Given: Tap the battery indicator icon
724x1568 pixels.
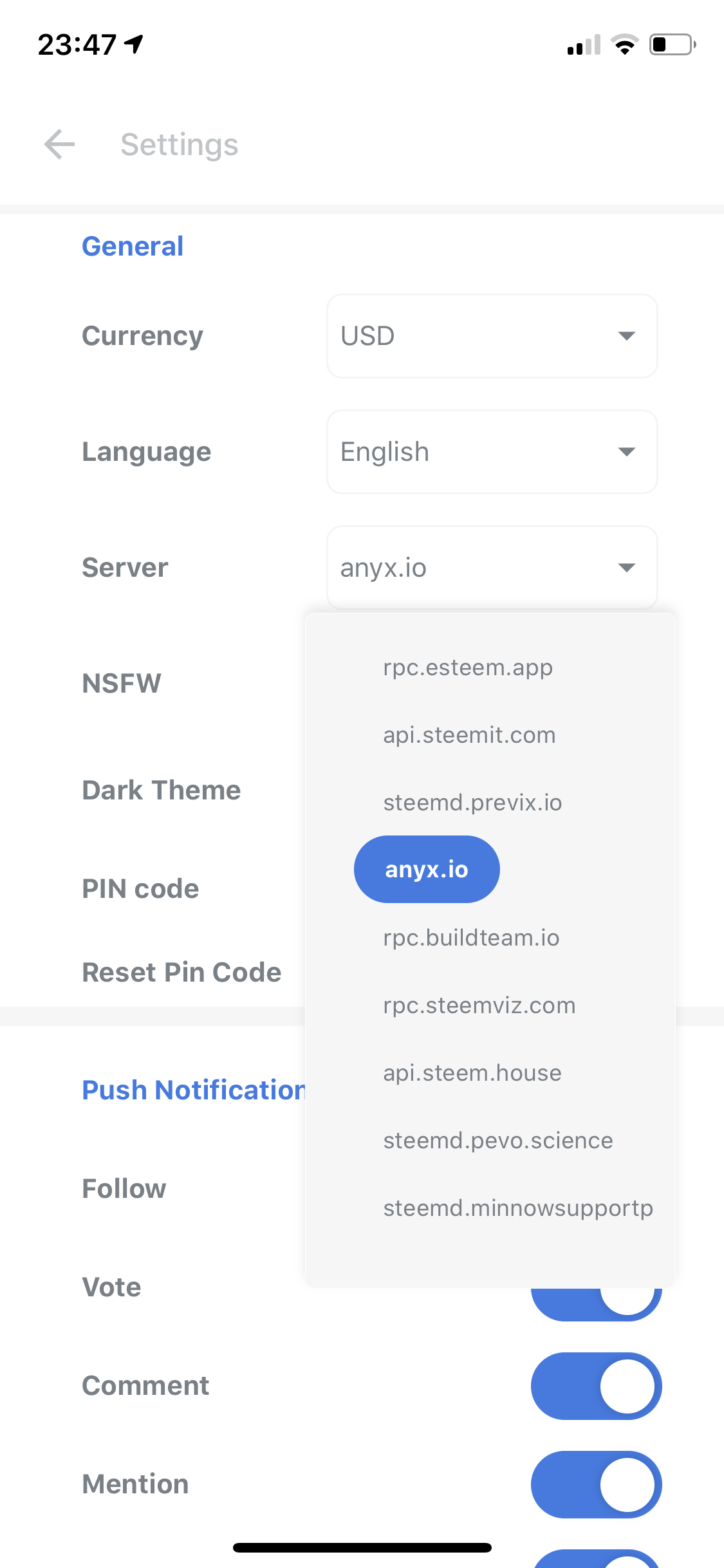Looking at the screenshot, I should tap(672, 44).
